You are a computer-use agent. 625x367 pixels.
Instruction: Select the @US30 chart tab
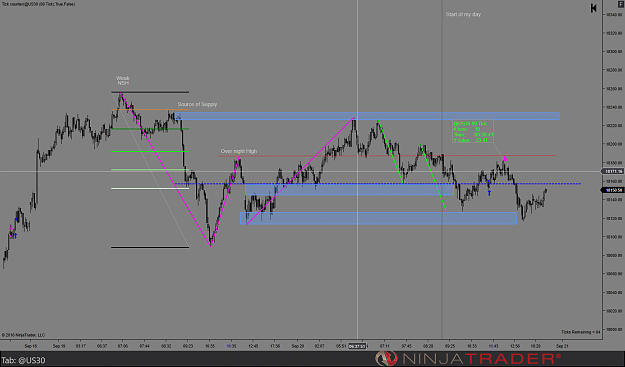[x=24, y=361]
